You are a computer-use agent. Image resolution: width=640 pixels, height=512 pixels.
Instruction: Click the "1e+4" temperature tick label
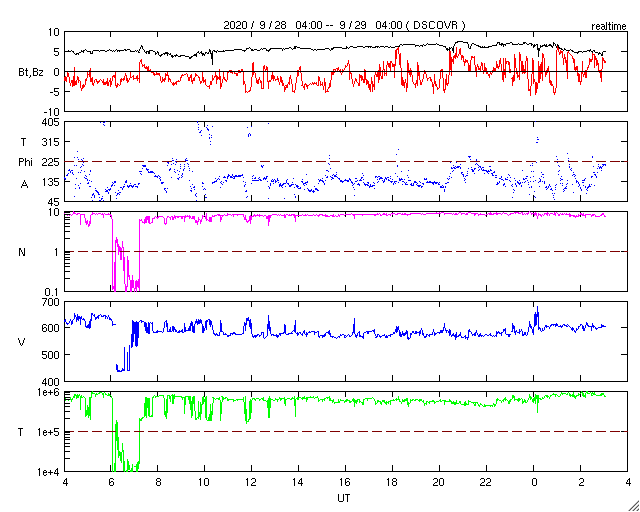coord(49,472)
